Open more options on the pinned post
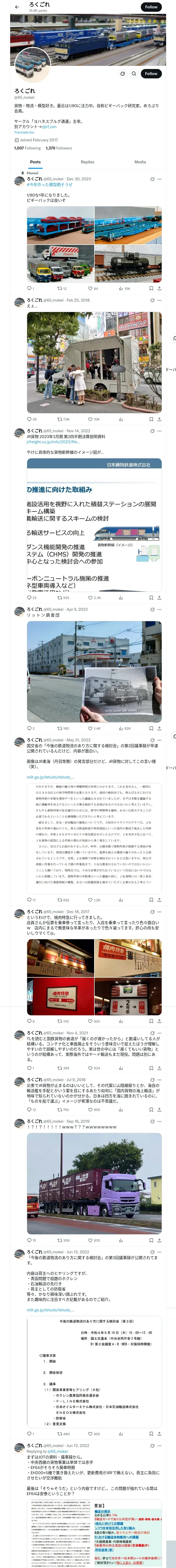 [x=160, y=179]
